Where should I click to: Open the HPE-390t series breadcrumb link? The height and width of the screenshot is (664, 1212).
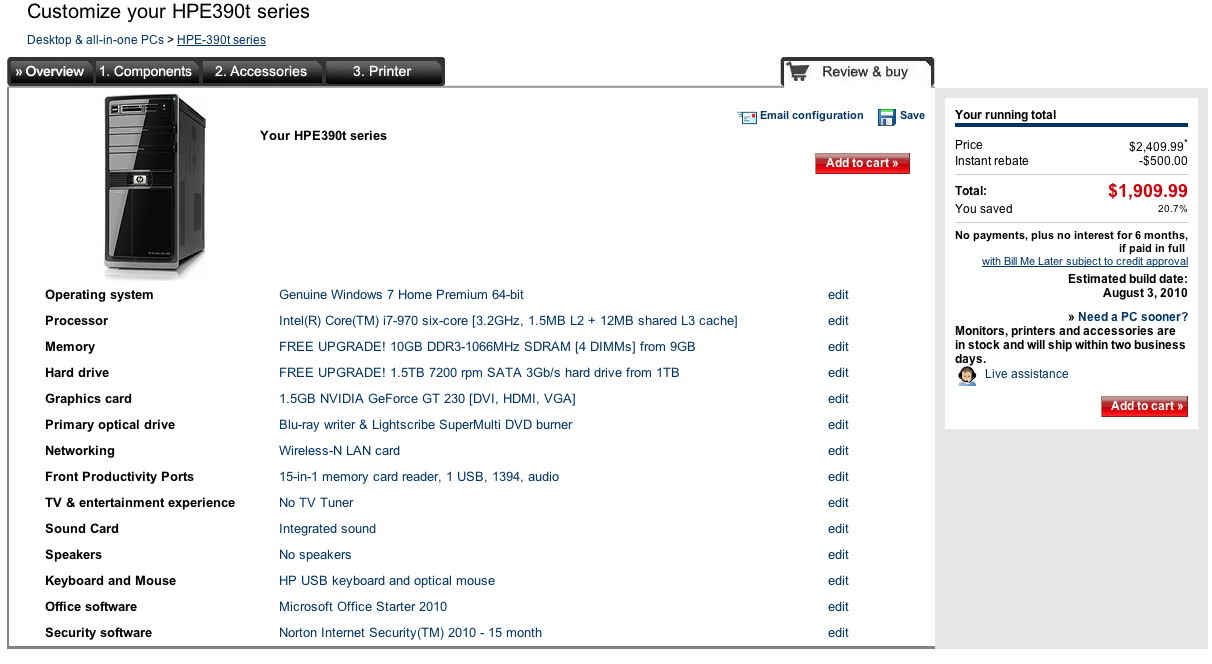click(221, 40)
